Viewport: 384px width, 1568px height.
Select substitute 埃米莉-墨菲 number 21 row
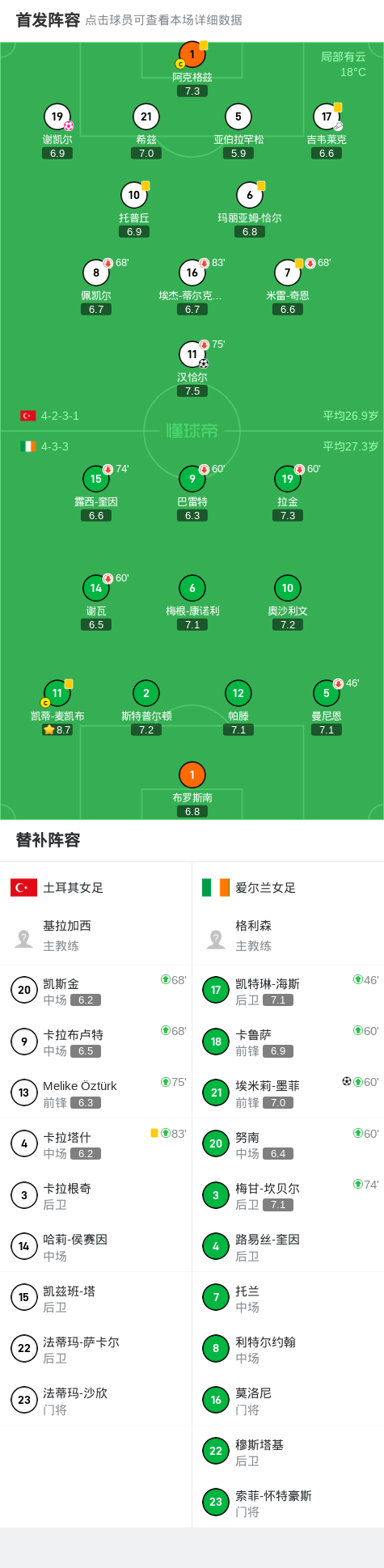click(289, 1093)
